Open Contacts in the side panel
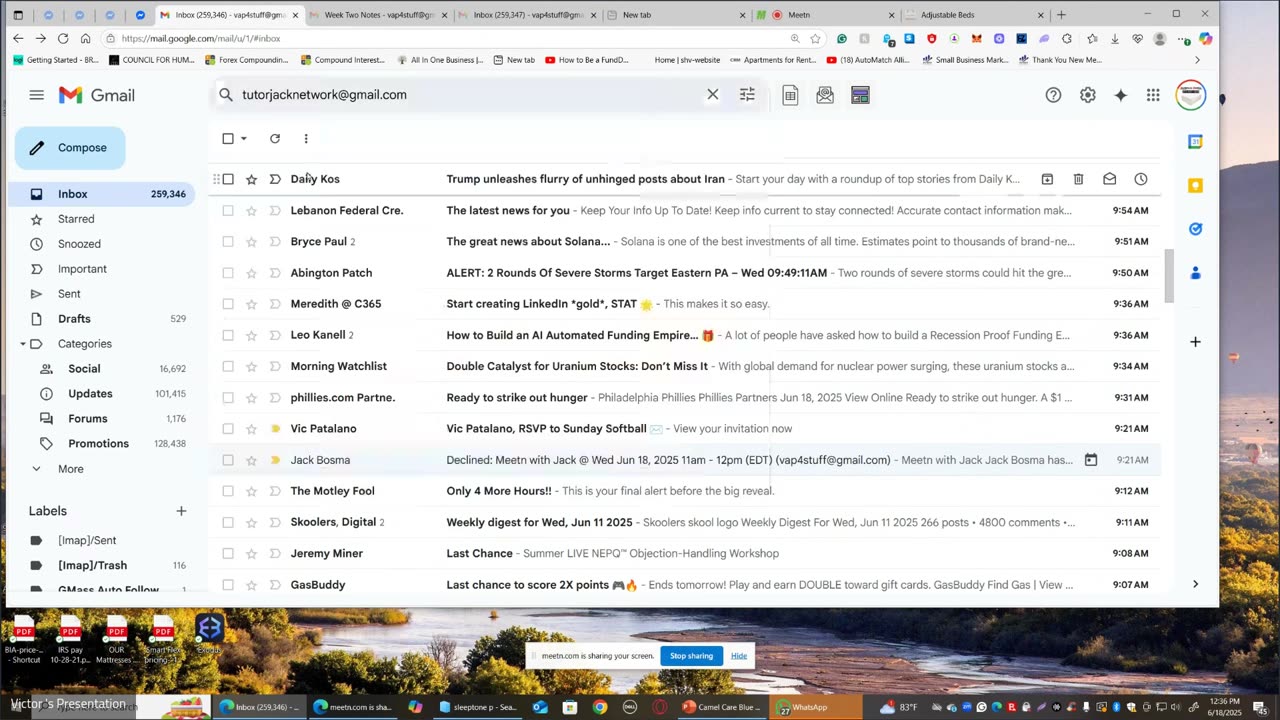1280x720 pixels. click(x=1195, y=273)
